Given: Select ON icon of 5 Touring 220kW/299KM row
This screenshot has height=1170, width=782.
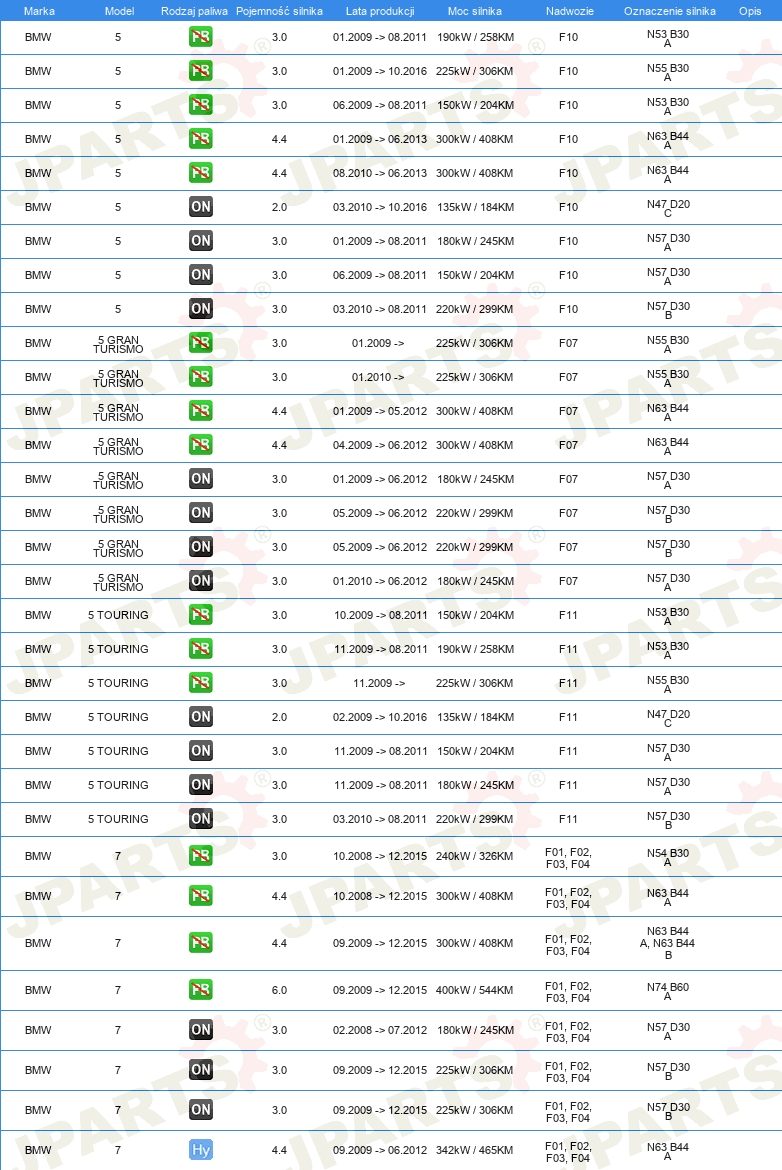Looking at the screenshot, I should pyautogui.click(x=201, y=819).
